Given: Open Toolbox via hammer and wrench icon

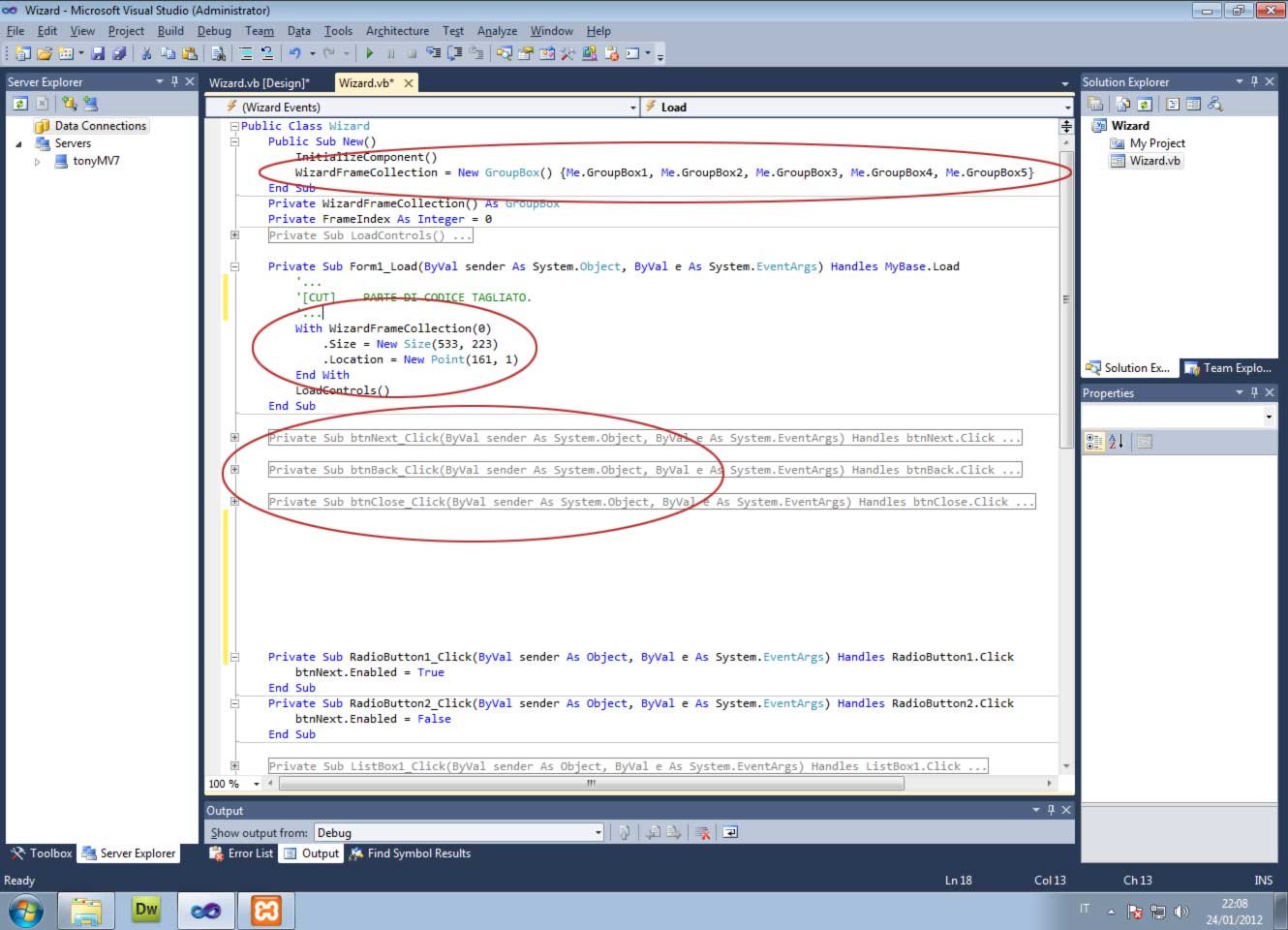Looking at the screenshot, I should 567,53.
